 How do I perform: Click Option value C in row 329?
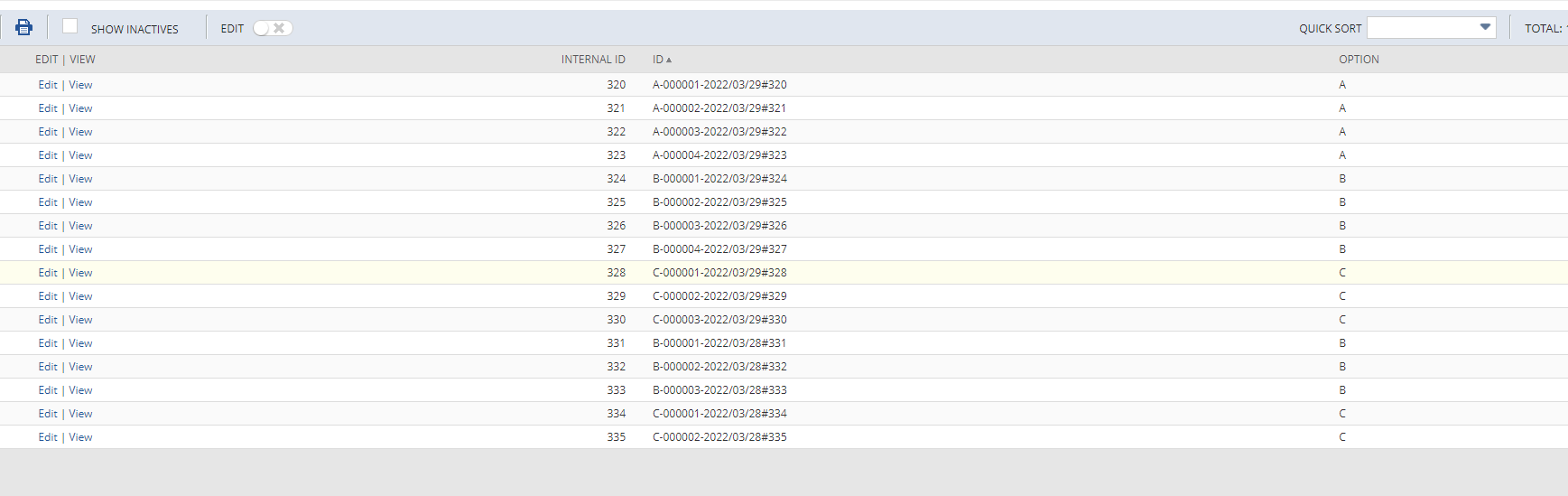(1342, 296)
